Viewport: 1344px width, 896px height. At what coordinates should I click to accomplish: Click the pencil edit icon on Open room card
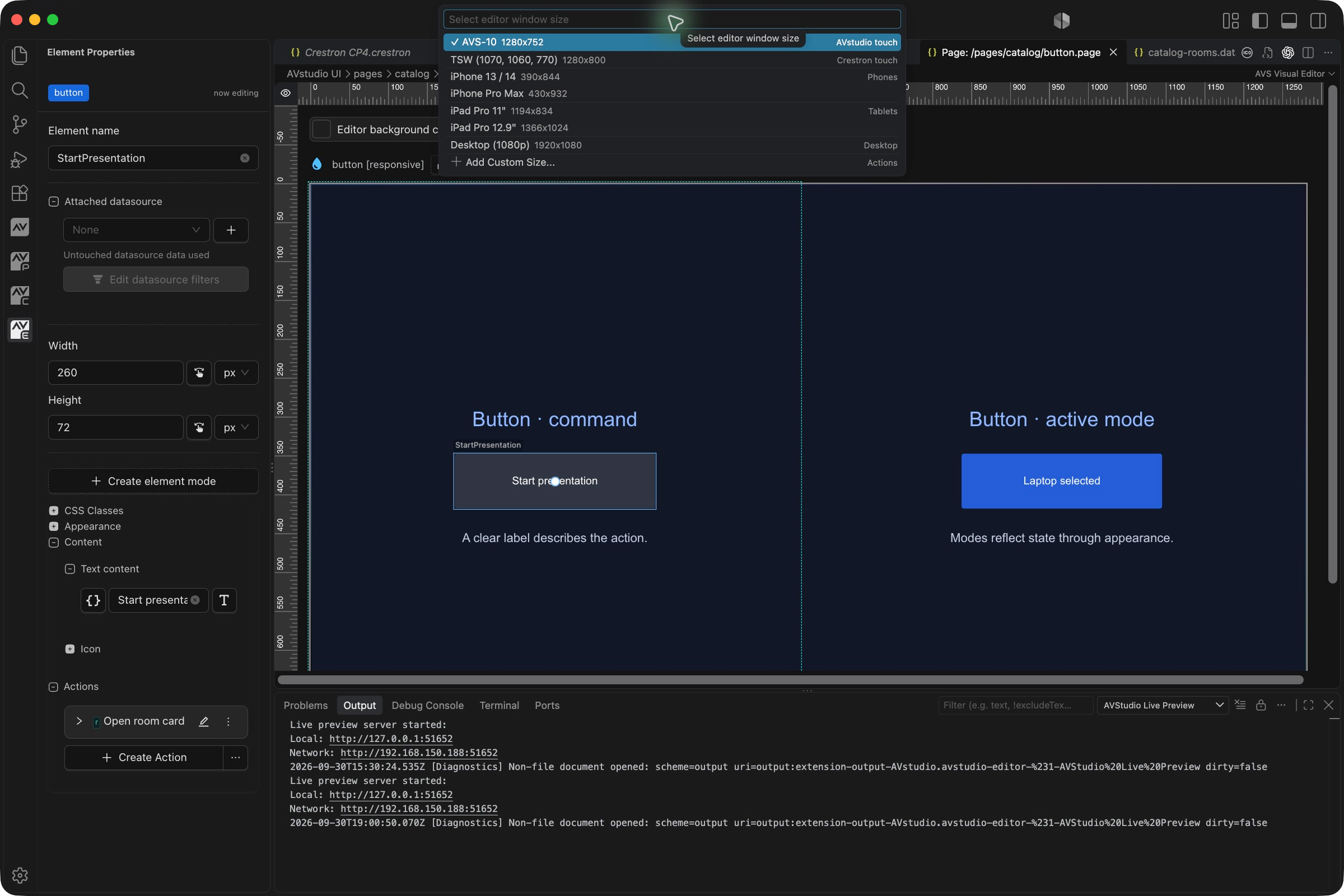coord(203,721)
